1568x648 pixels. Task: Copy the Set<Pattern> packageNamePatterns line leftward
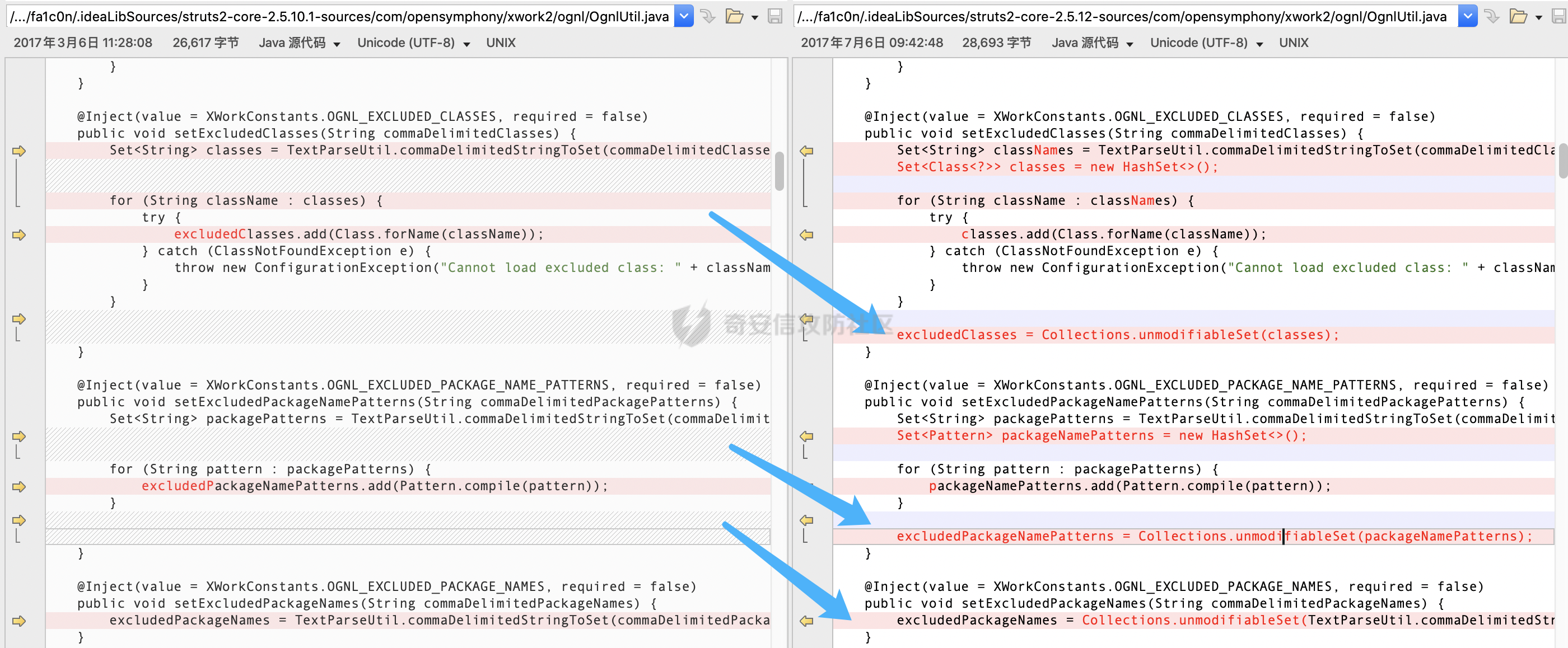tap(806, 436)
